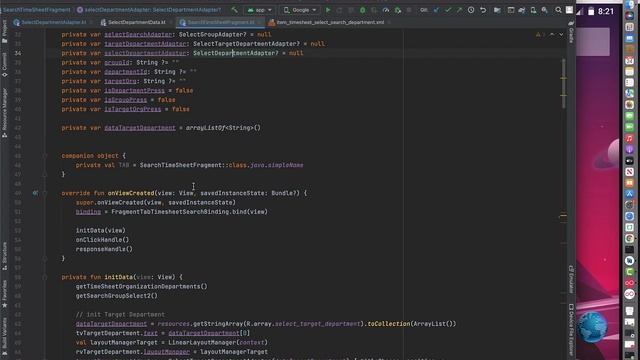640x360 pixels.
Task: Open the Device File Explorer panel
Action: (571, 330)
